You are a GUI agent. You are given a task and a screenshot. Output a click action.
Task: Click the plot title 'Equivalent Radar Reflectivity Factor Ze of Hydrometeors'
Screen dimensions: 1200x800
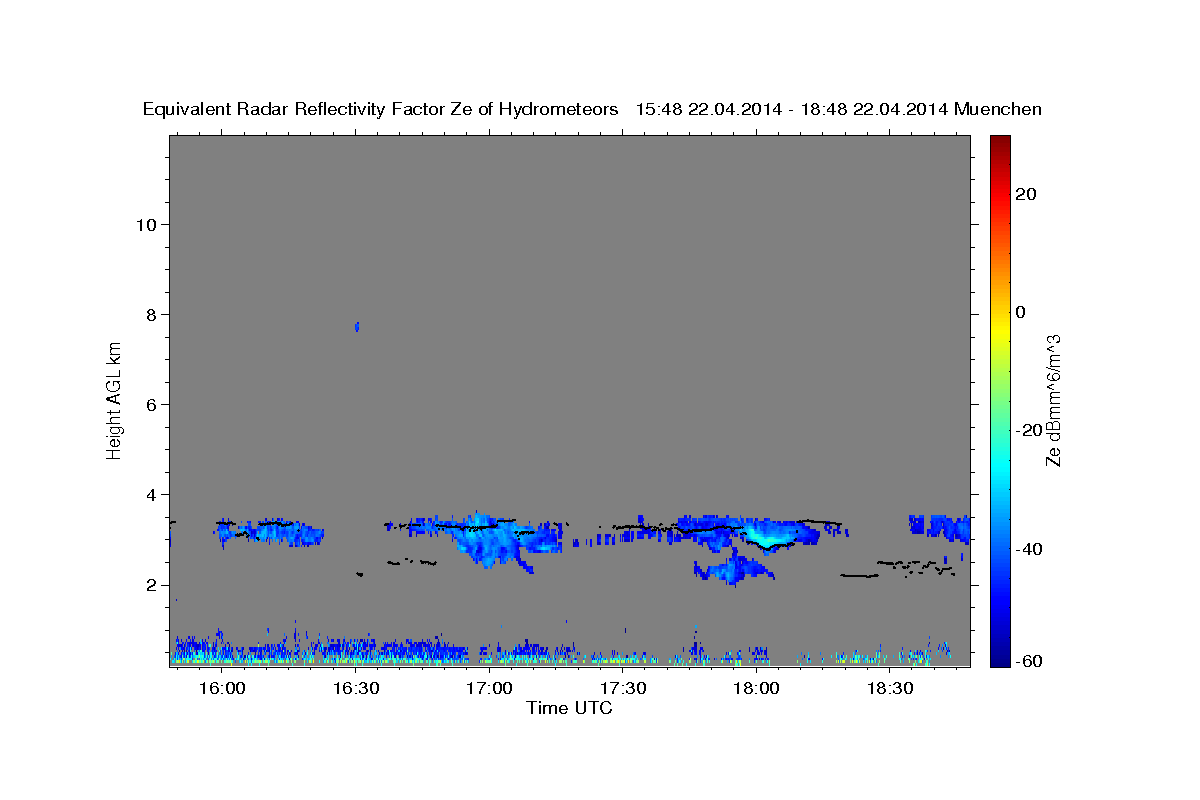381,110
